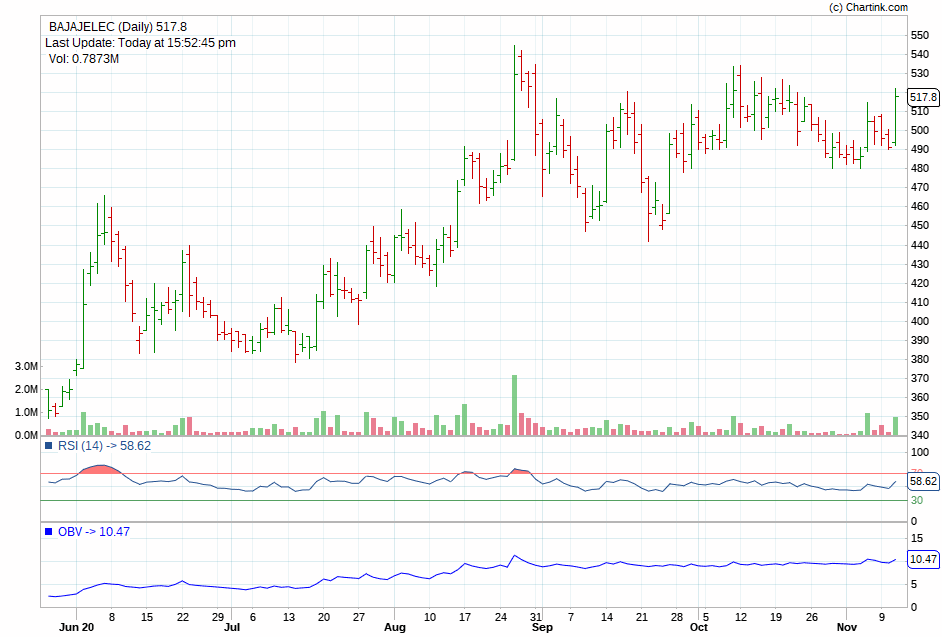Click the Sep month label
The image size is (942, 637).
click(x=542, y=627)
